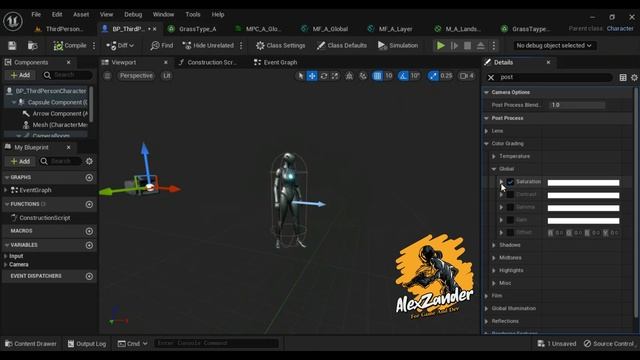Click the Saturation white color bar

(x=583, y=182)
